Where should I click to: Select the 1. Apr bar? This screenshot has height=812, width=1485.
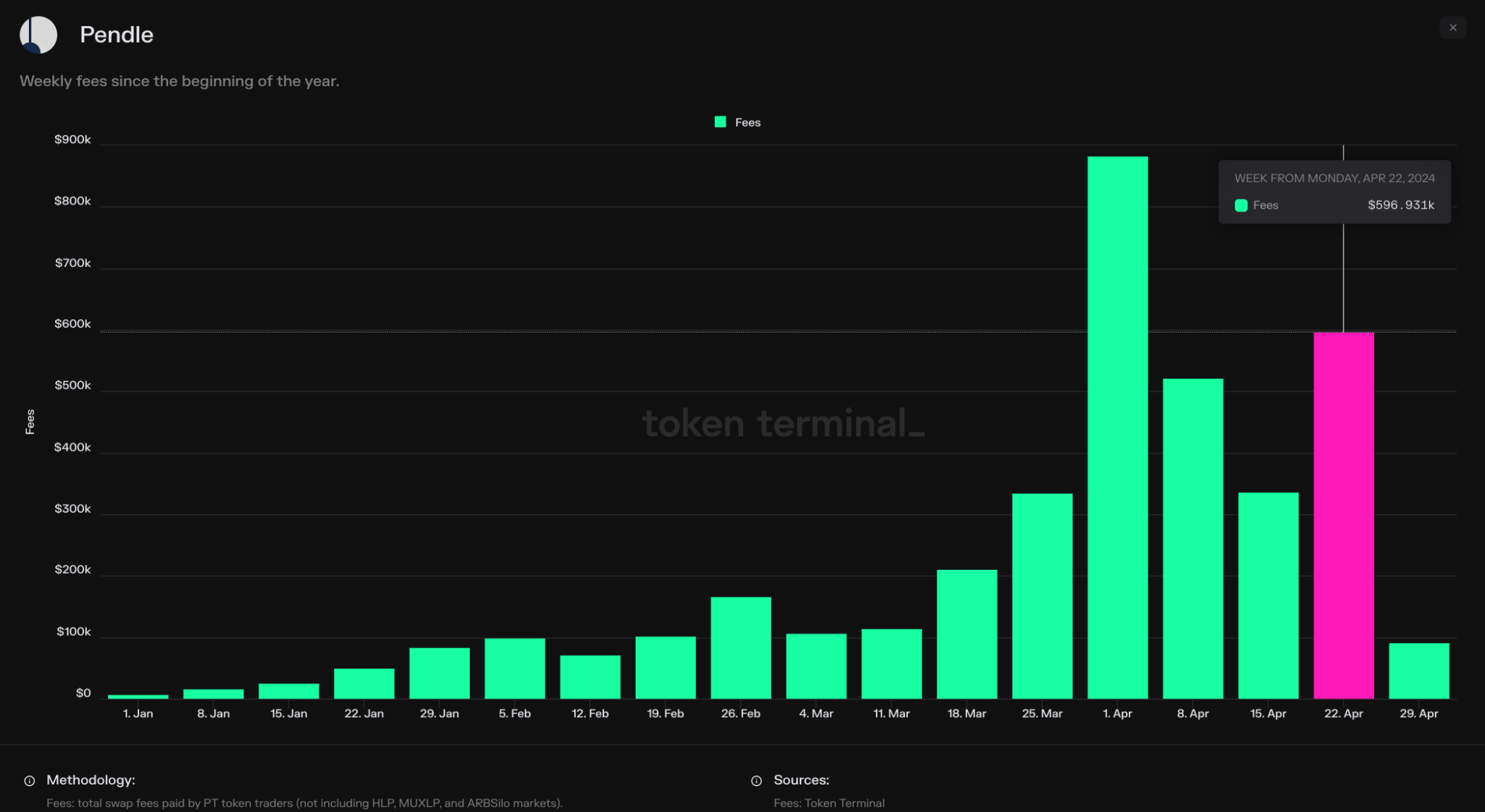tap(1117, 428)
